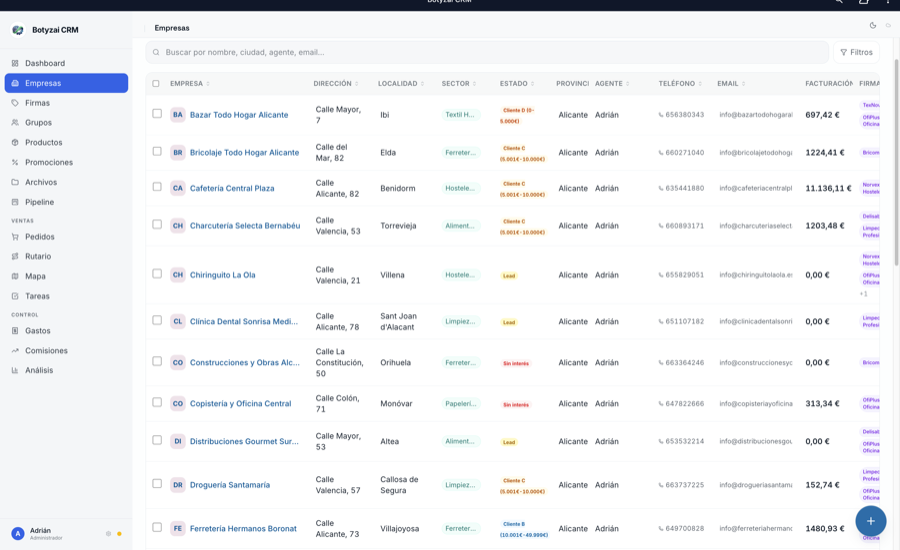Check the Bricolaje Todo Hogar Alicante row
The image size is (900, 550).
(157, 152)
